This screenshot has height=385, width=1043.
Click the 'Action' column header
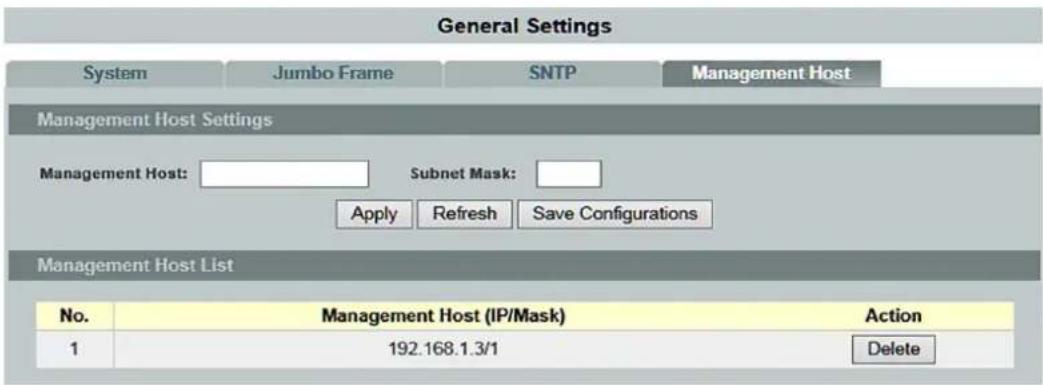893,316
